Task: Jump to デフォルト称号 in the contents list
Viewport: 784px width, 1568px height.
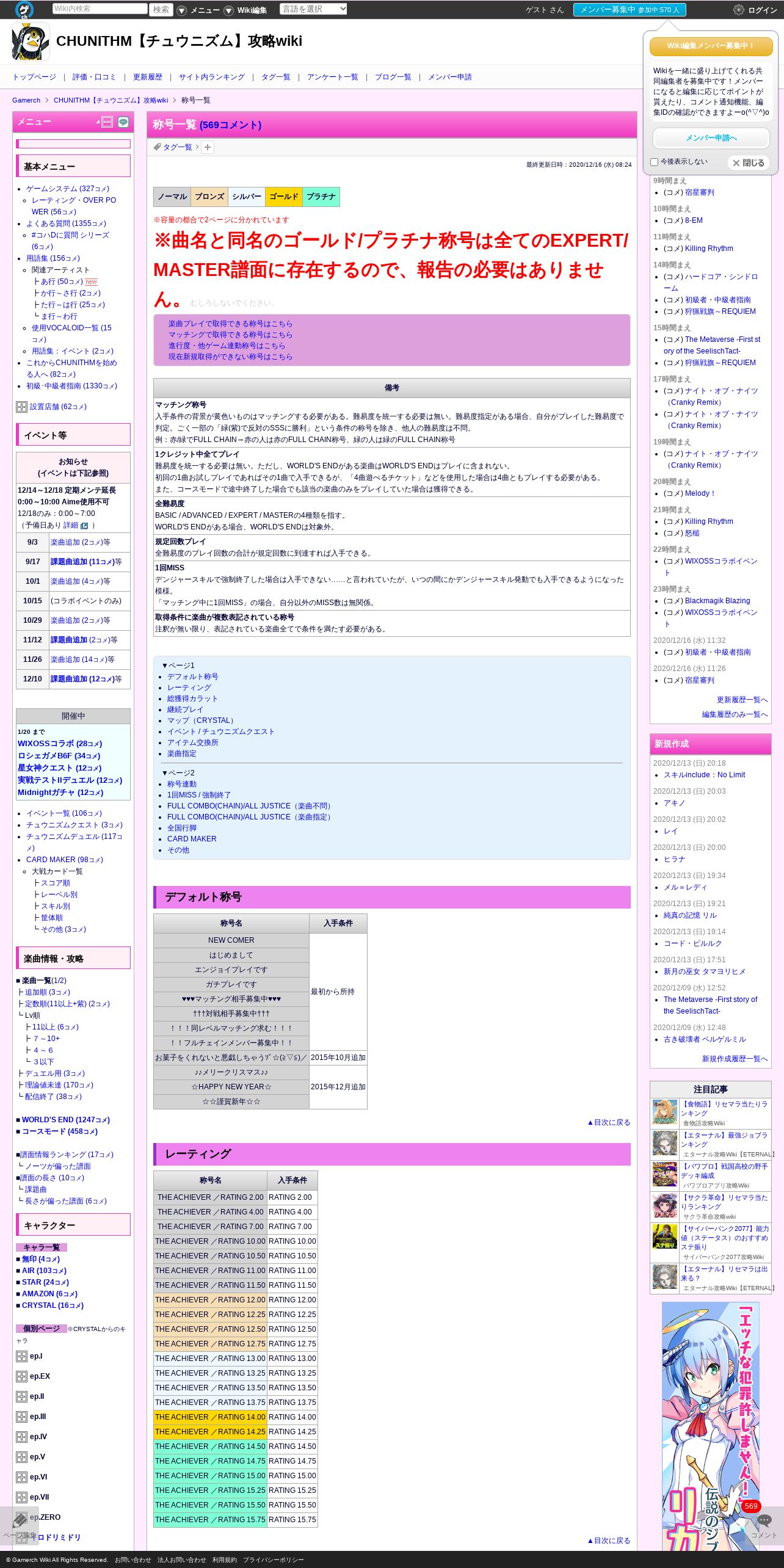Action: pyautogui.click(x=193, y=677)
